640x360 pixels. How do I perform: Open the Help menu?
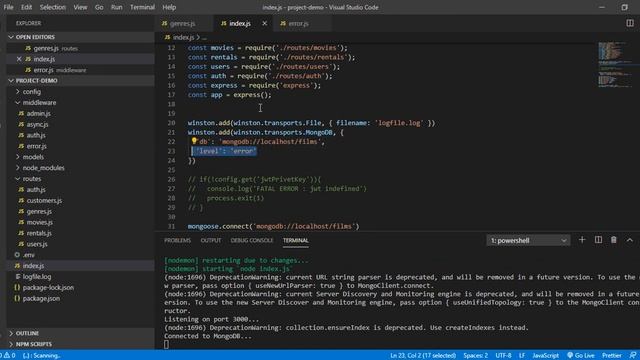169,7
